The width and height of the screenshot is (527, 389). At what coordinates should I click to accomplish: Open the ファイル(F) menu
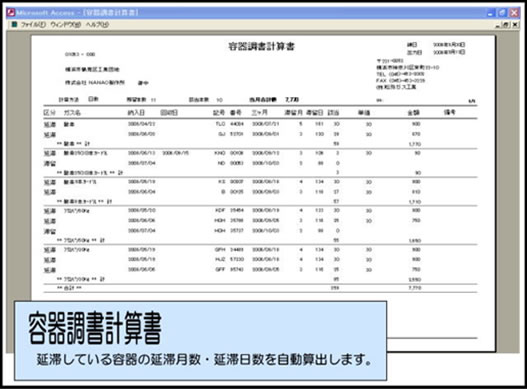(33, 25)
